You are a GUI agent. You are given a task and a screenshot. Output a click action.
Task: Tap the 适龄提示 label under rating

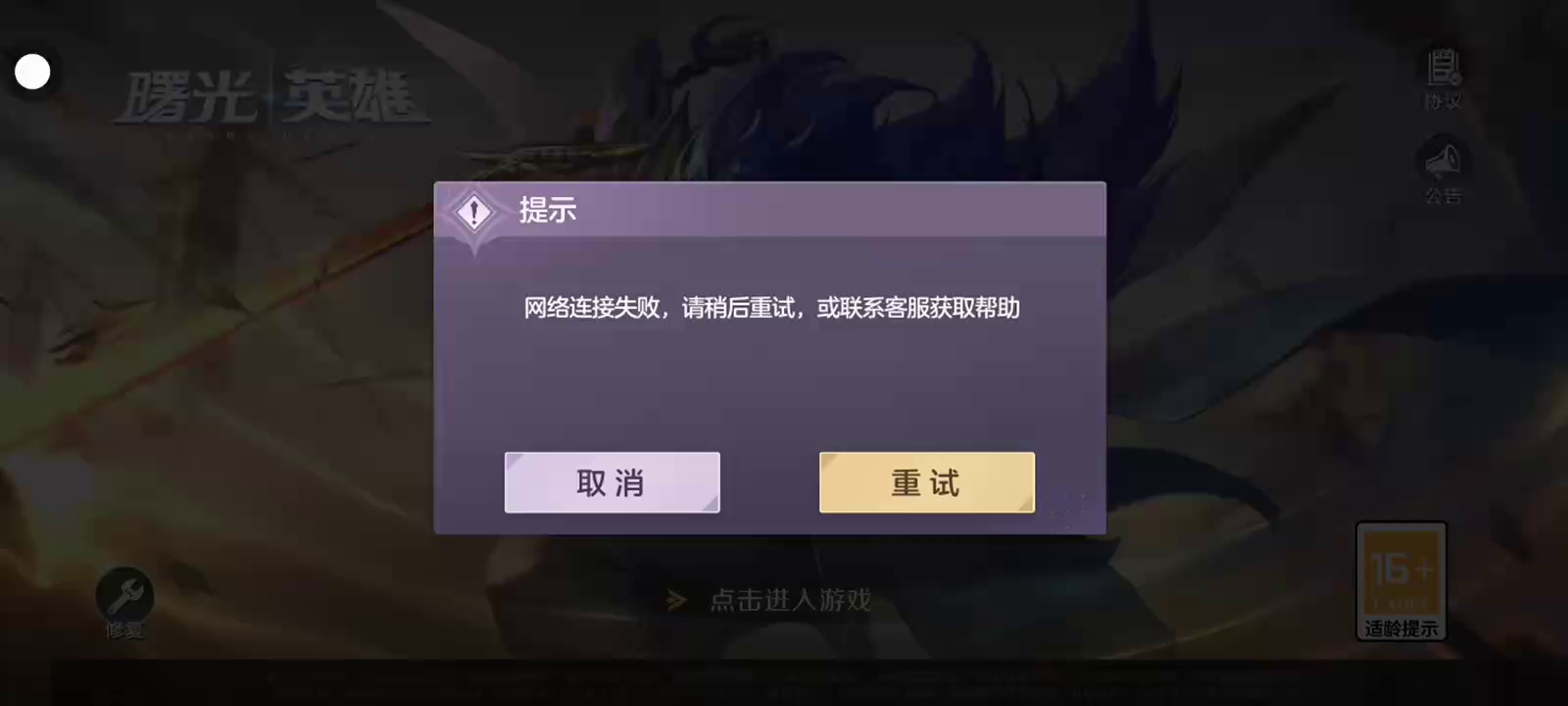click(1401, 629)
